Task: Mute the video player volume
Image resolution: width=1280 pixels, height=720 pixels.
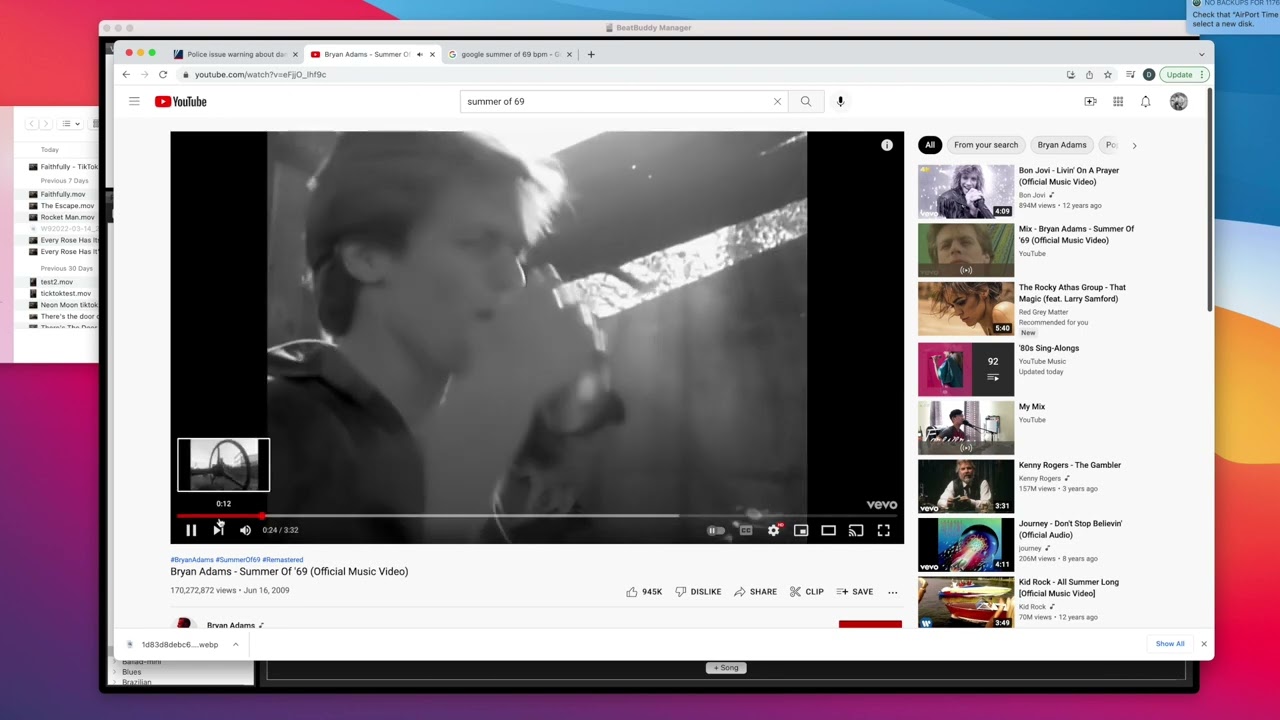Action: pyautogui.click(x=245, y=530)
